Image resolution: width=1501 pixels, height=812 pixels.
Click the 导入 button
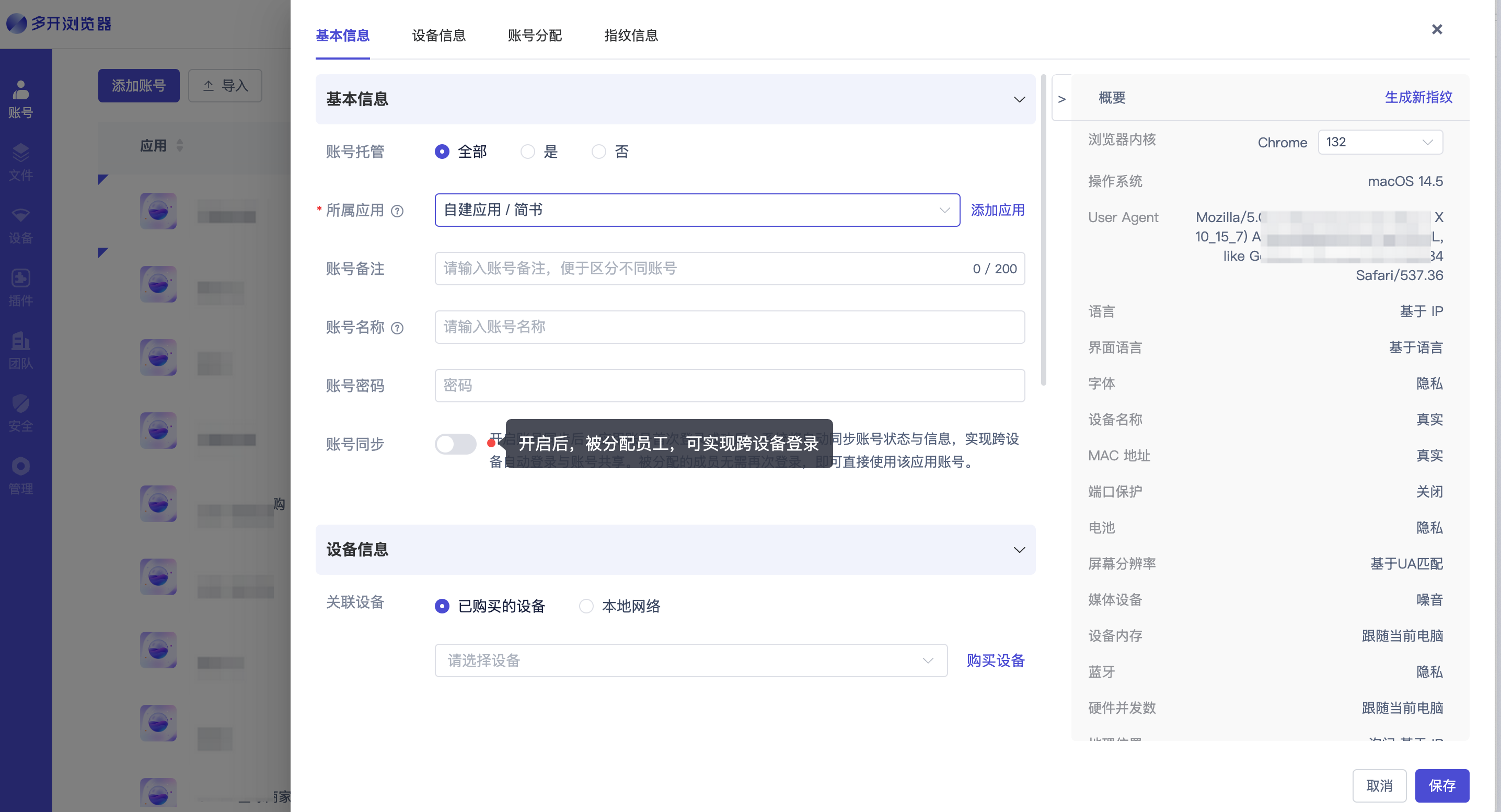(225, 86)
